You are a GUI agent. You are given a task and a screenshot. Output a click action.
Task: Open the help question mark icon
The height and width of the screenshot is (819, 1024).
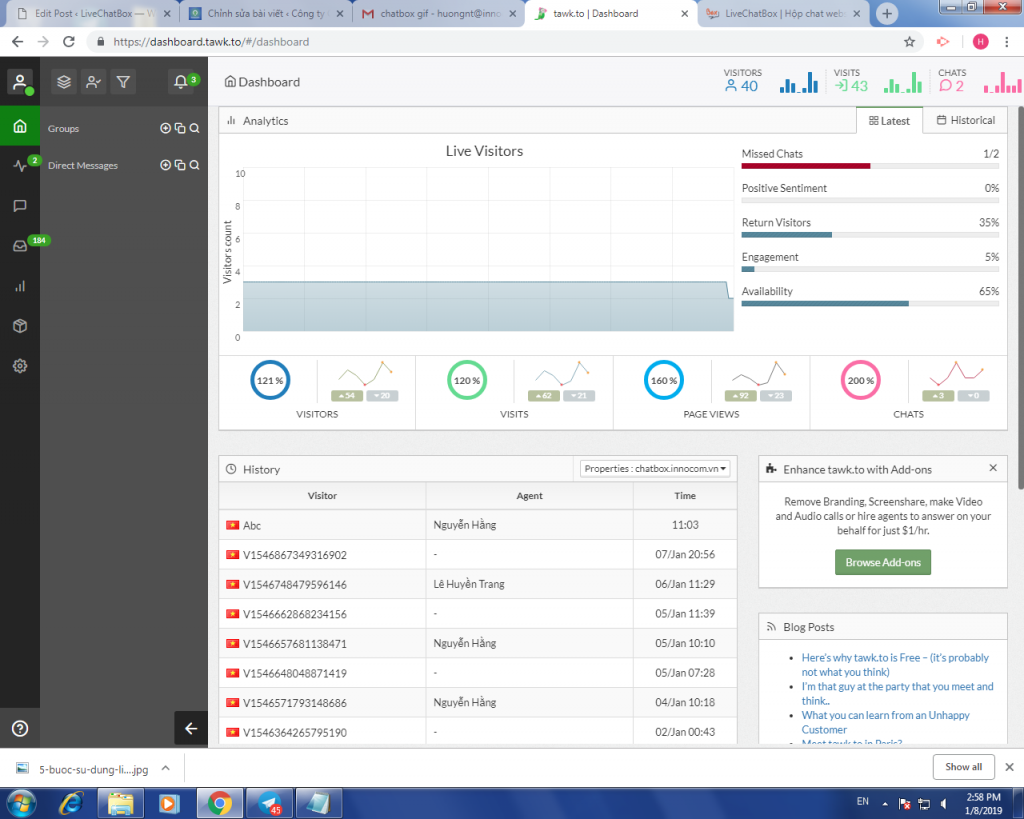click(20, 728)
